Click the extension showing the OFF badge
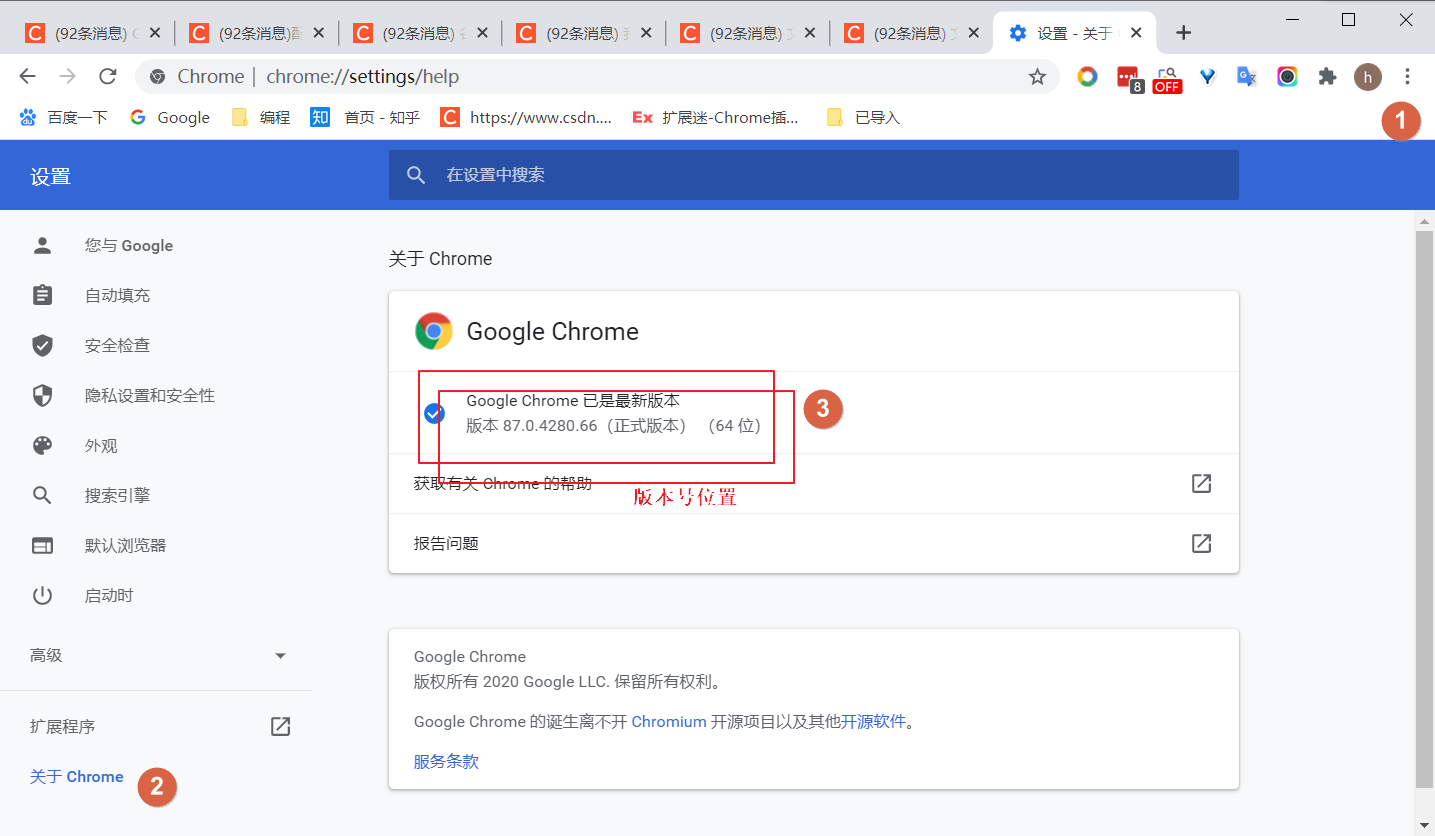The height and width of the screenshot is (836, 1435). 1167,79
